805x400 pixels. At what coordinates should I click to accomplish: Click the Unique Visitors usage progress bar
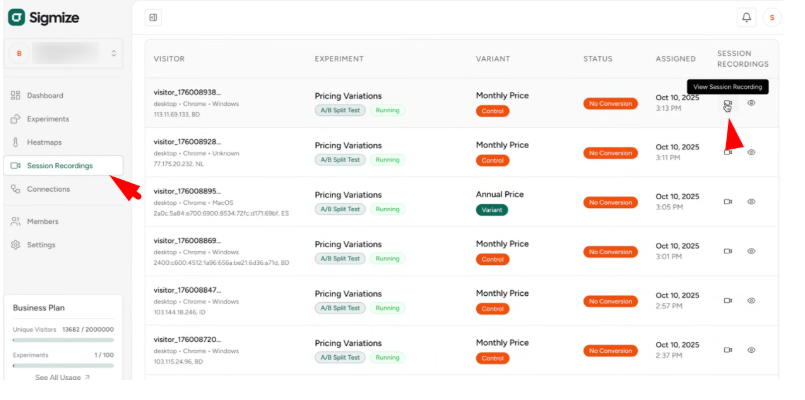click(63, 339)
